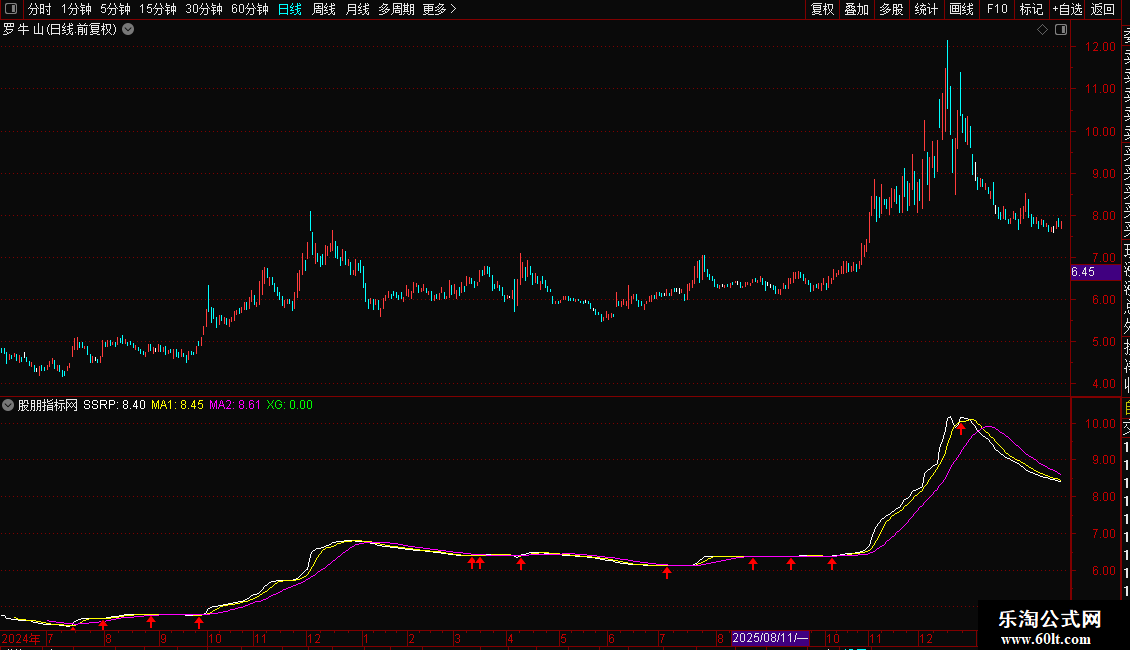Viewport: 1130px width, 650px height.
Task: Switch to 月线 monthly chart
Action: pyautogui.click(x=357, y=9)
